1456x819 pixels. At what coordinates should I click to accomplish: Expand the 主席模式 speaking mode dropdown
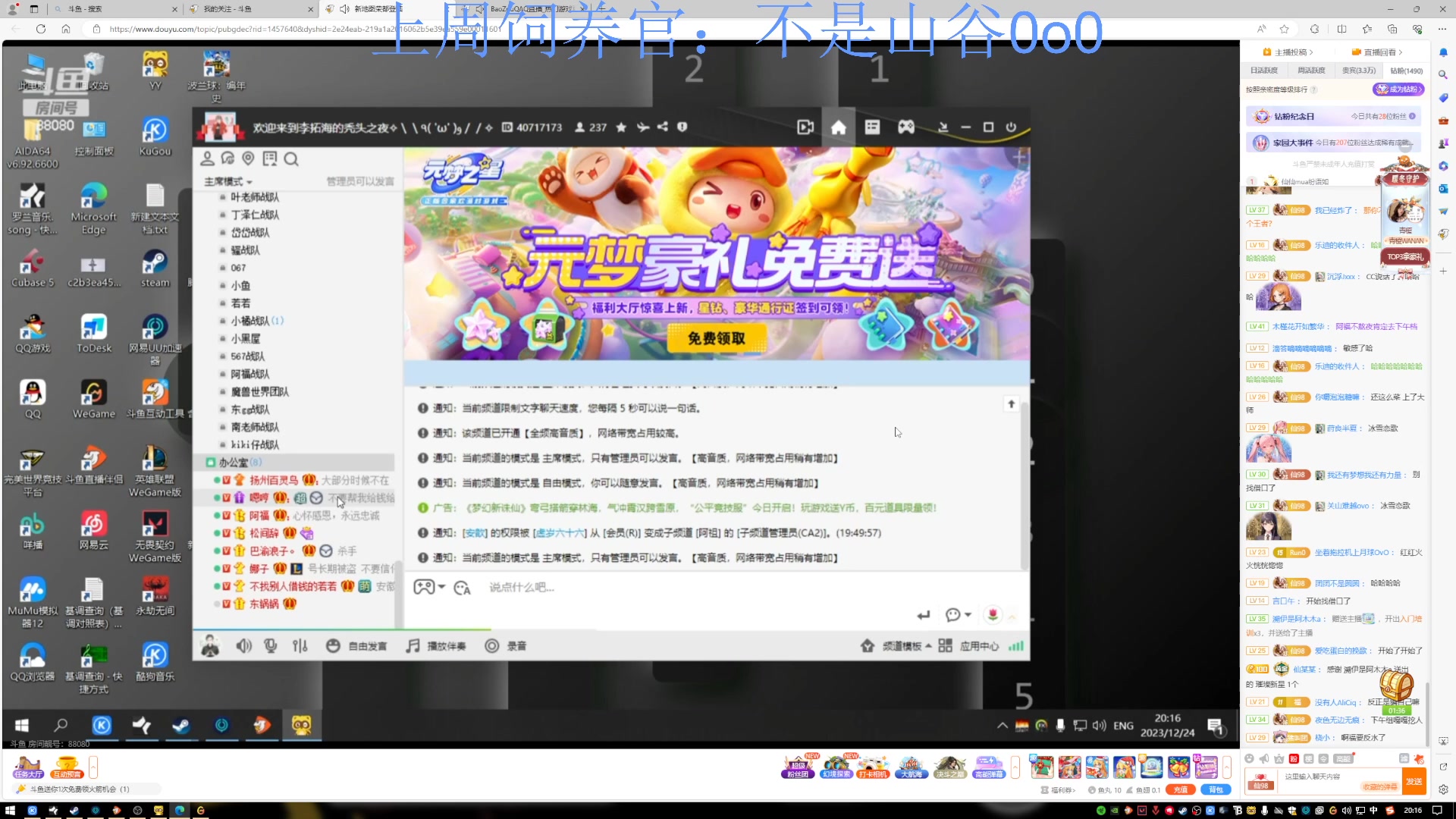[227, 182]
